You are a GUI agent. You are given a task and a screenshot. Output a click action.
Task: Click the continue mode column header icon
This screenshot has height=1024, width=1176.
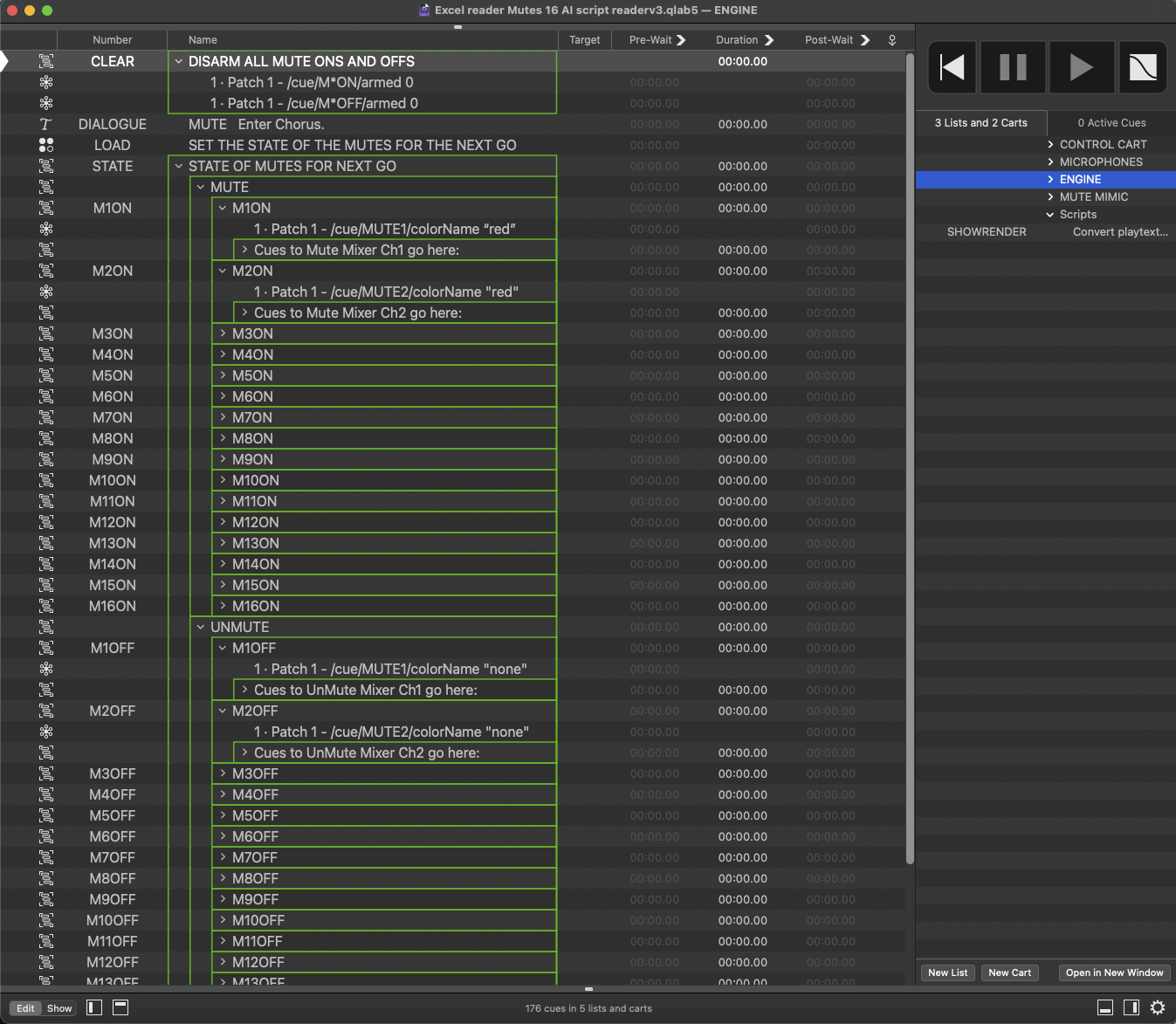point(891,40)
